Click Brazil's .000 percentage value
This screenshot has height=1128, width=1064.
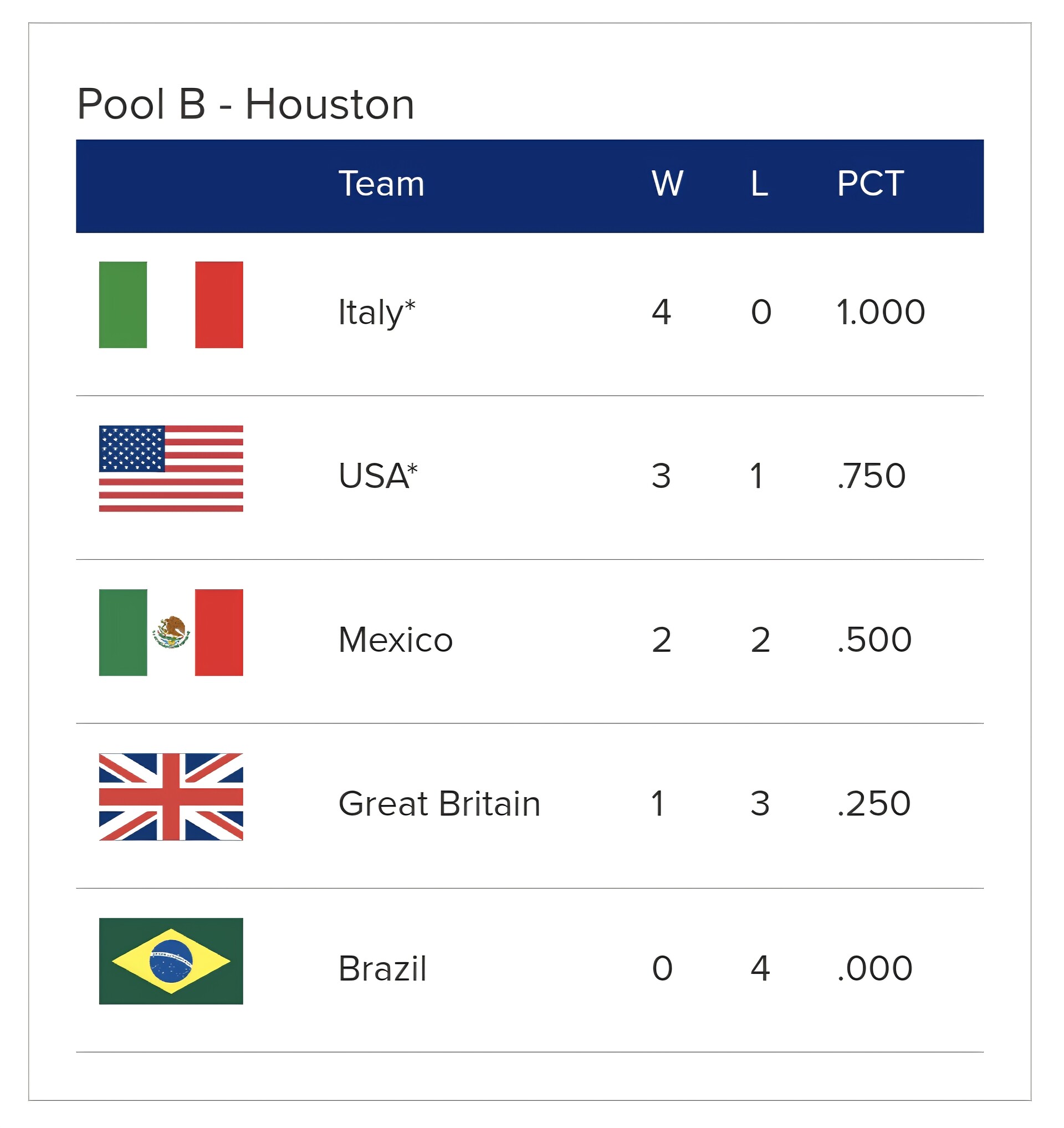pos(874,968)
